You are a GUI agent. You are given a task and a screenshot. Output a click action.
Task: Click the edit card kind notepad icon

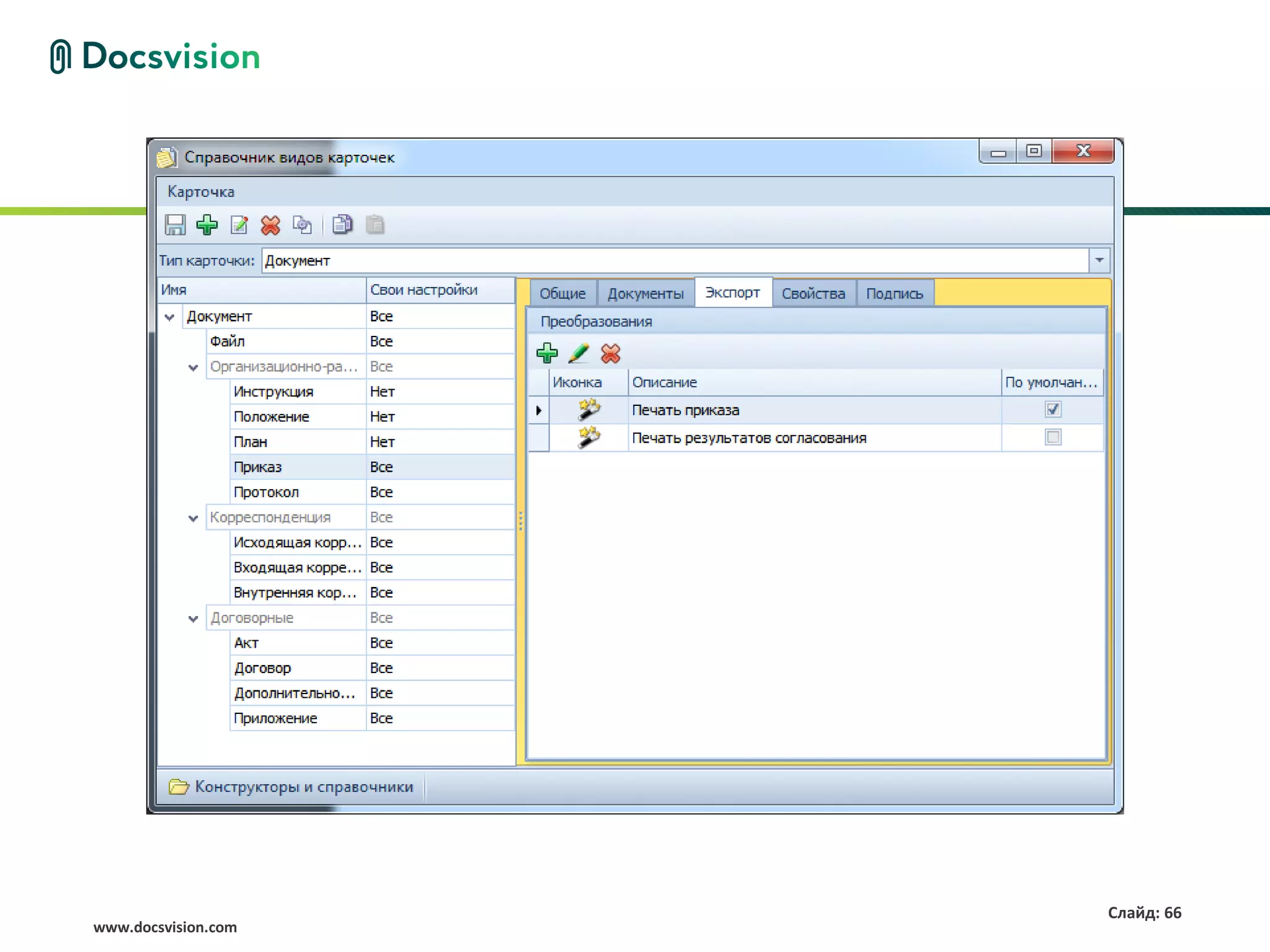click(239, 225)
